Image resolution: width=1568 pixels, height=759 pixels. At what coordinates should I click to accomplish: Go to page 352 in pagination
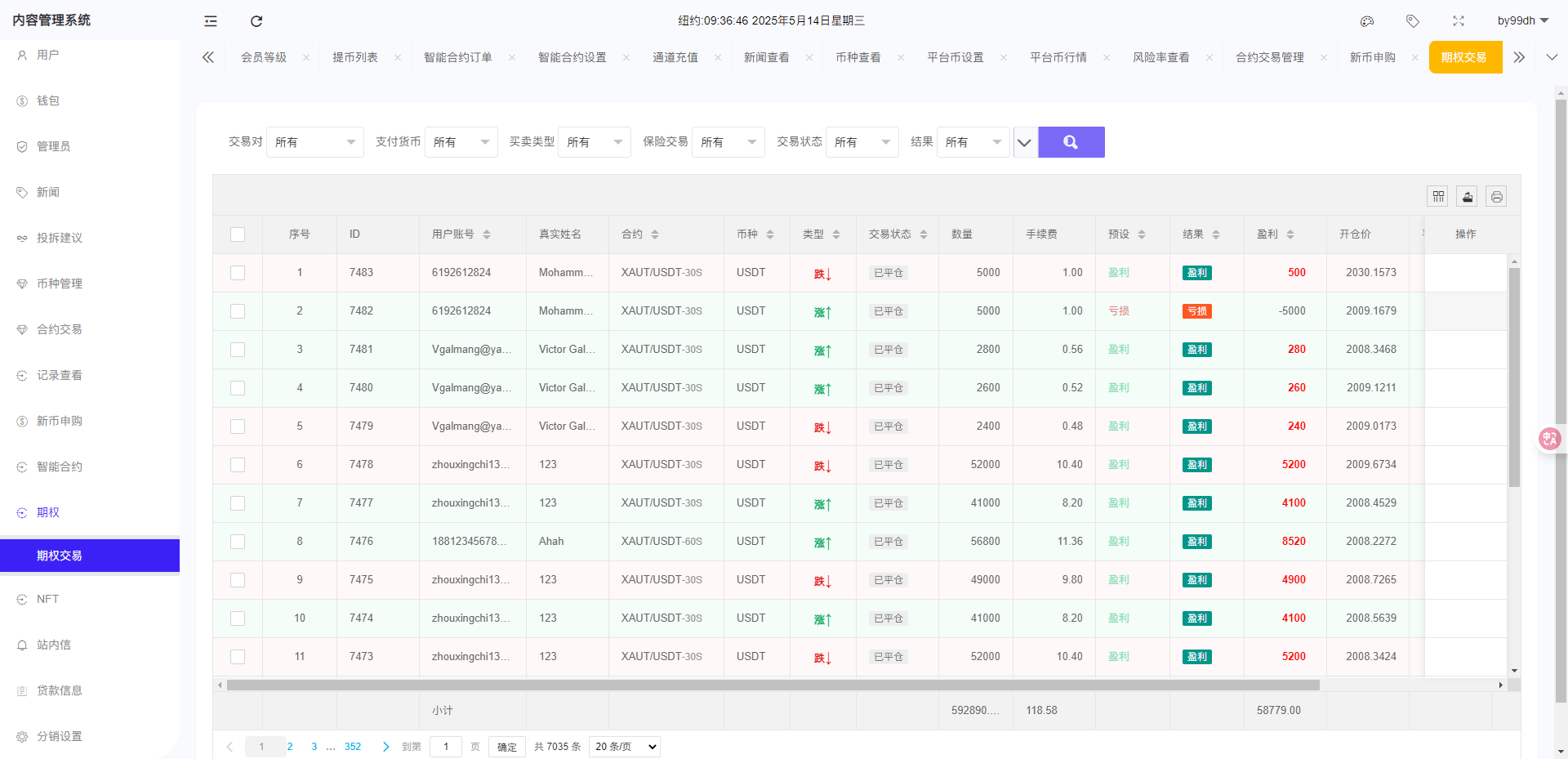(x=353, y=746)
